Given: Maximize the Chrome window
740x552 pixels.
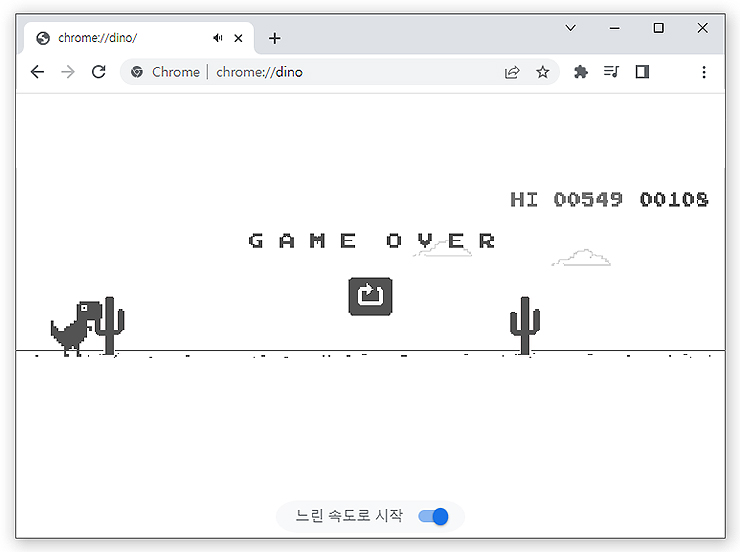Looking at the screenshot, I should pyautogui.click(x=658, y=28).
